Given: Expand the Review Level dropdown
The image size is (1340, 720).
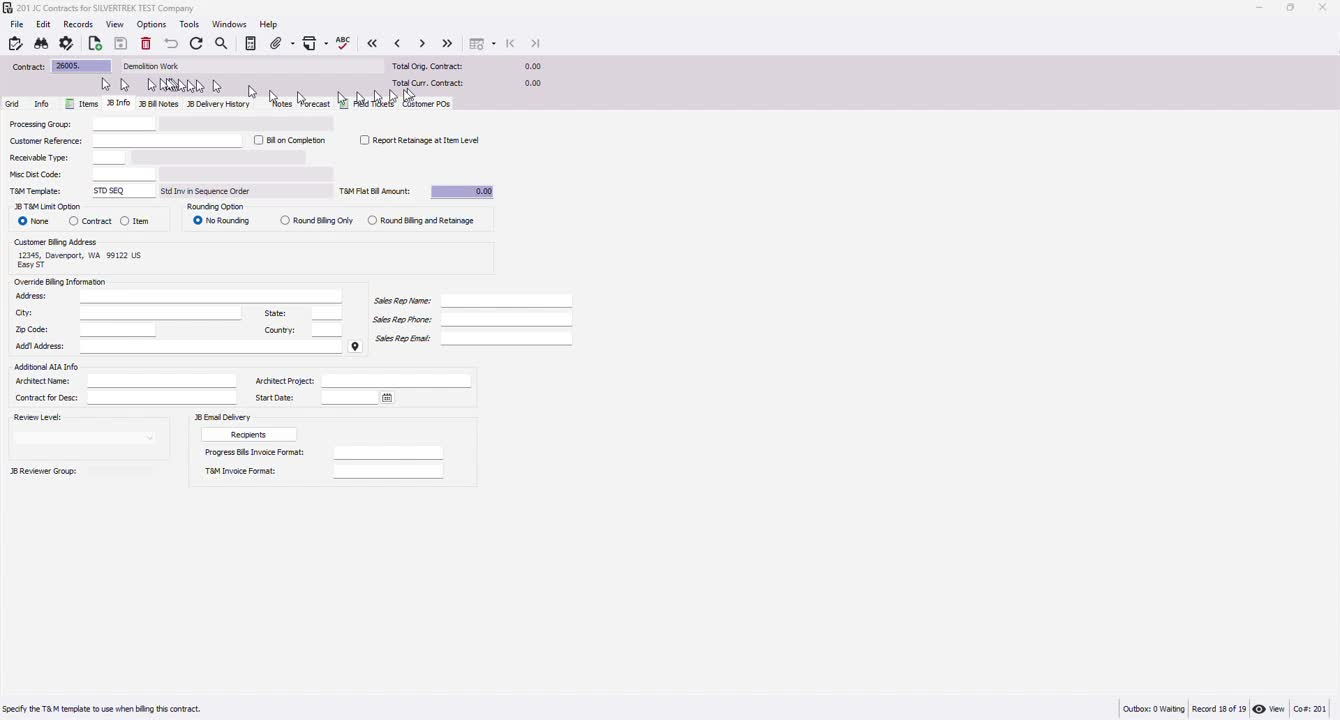Looking at the screenshot, I should [x=150, y=438].
